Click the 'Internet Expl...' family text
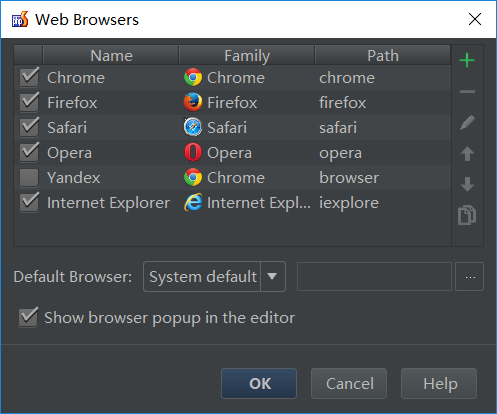The height and width of the screenshot is (414, 497). 259,203
